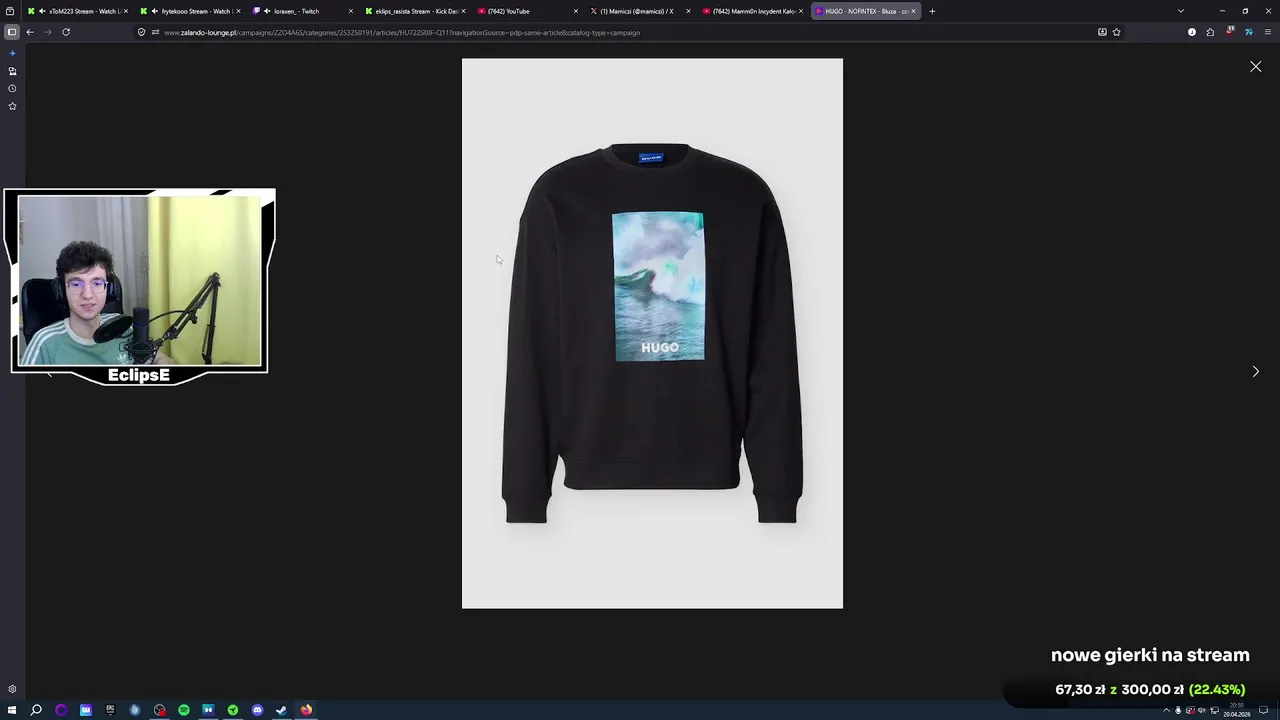
Task: Open the blue 7TV extension icon
Action: tap(1249, 32)
